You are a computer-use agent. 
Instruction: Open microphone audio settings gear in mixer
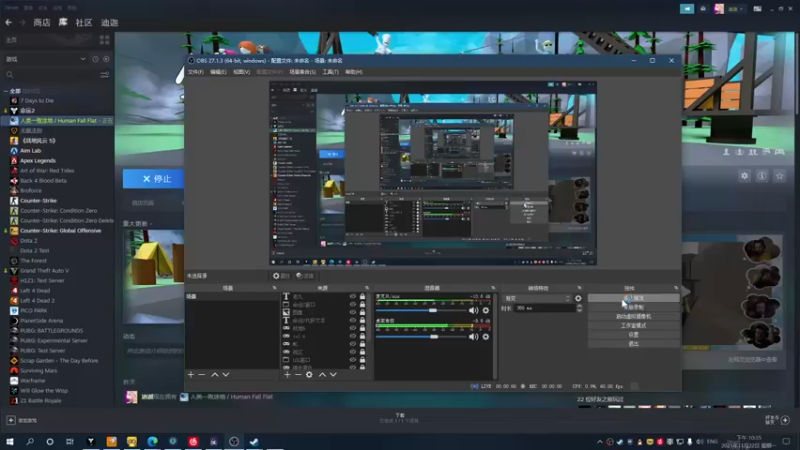486,310
